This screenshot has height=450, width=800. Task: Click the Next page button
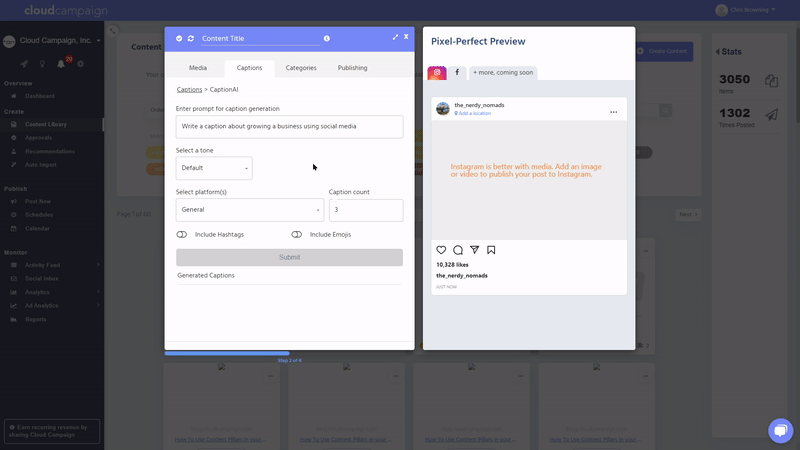point(688,214)
